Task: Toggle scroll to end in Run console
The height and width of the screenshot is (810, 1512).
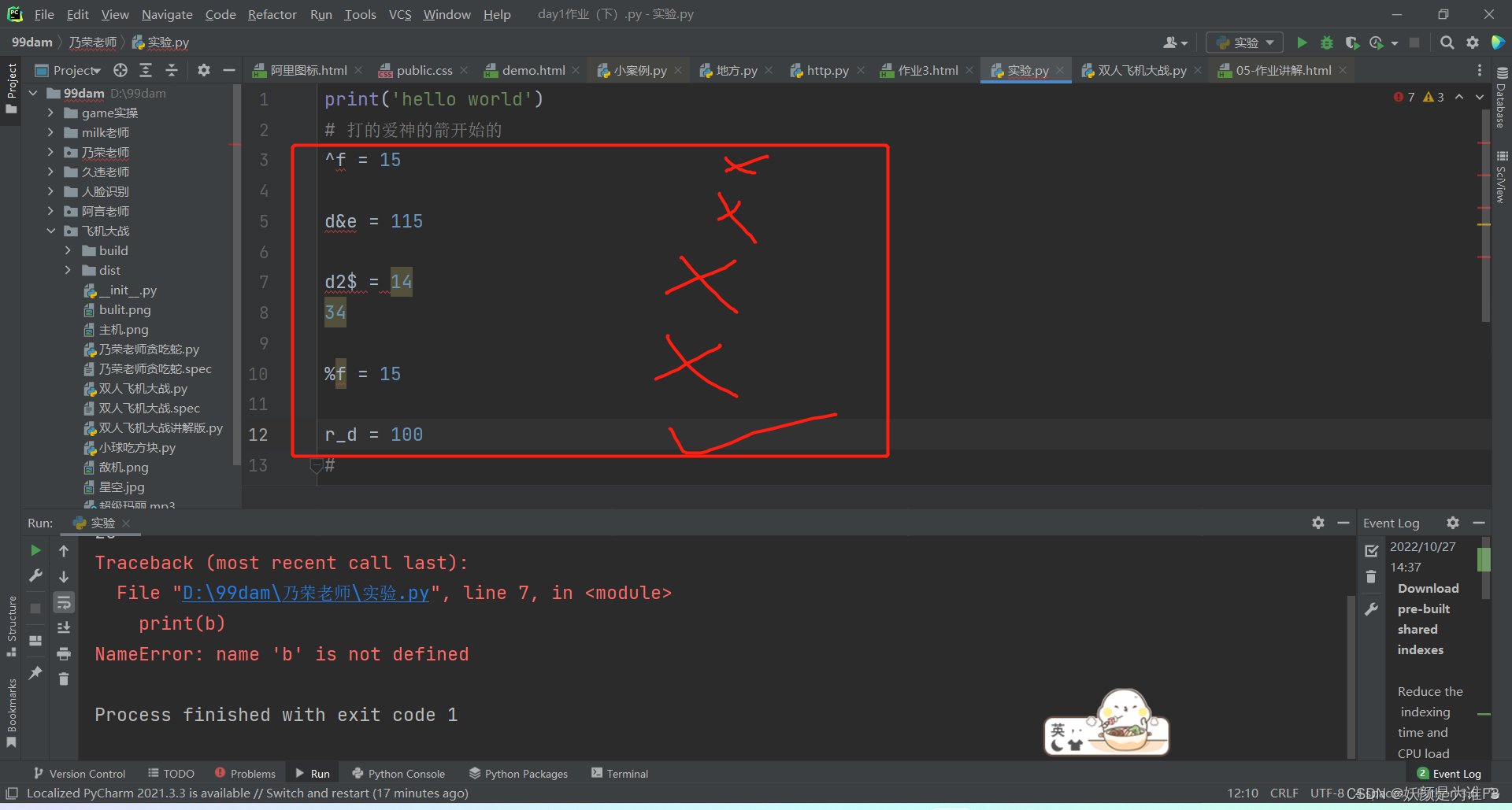Action: (64, 627)
